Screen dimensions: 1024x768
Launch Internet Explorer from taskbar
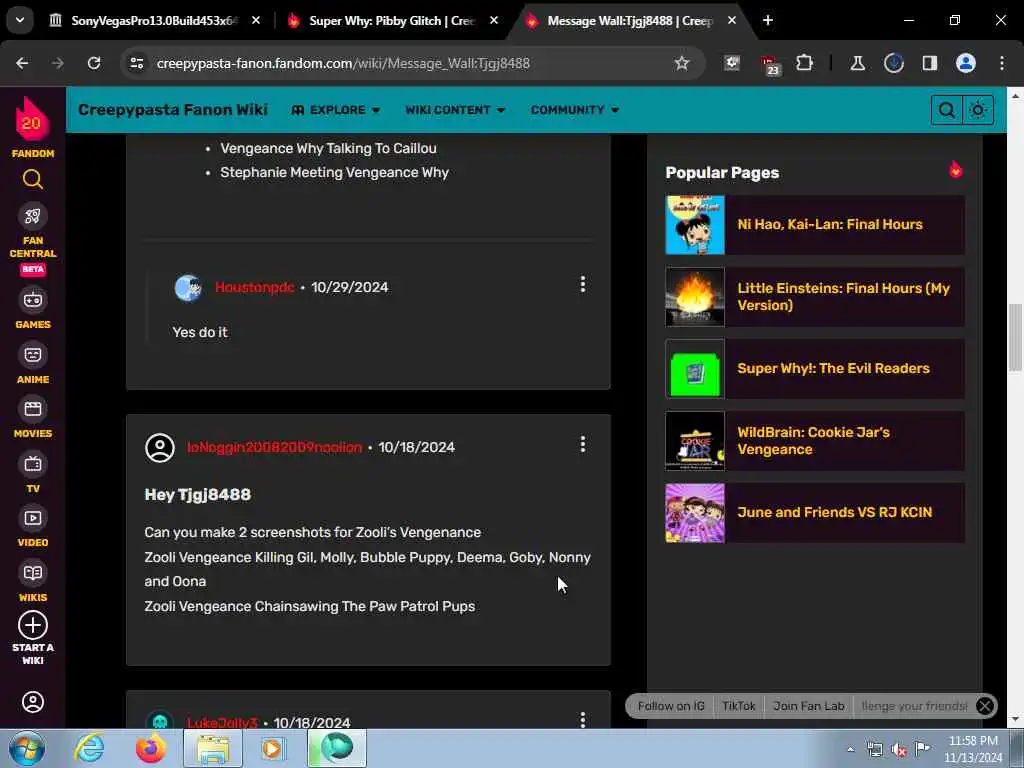tap(89, 748)
